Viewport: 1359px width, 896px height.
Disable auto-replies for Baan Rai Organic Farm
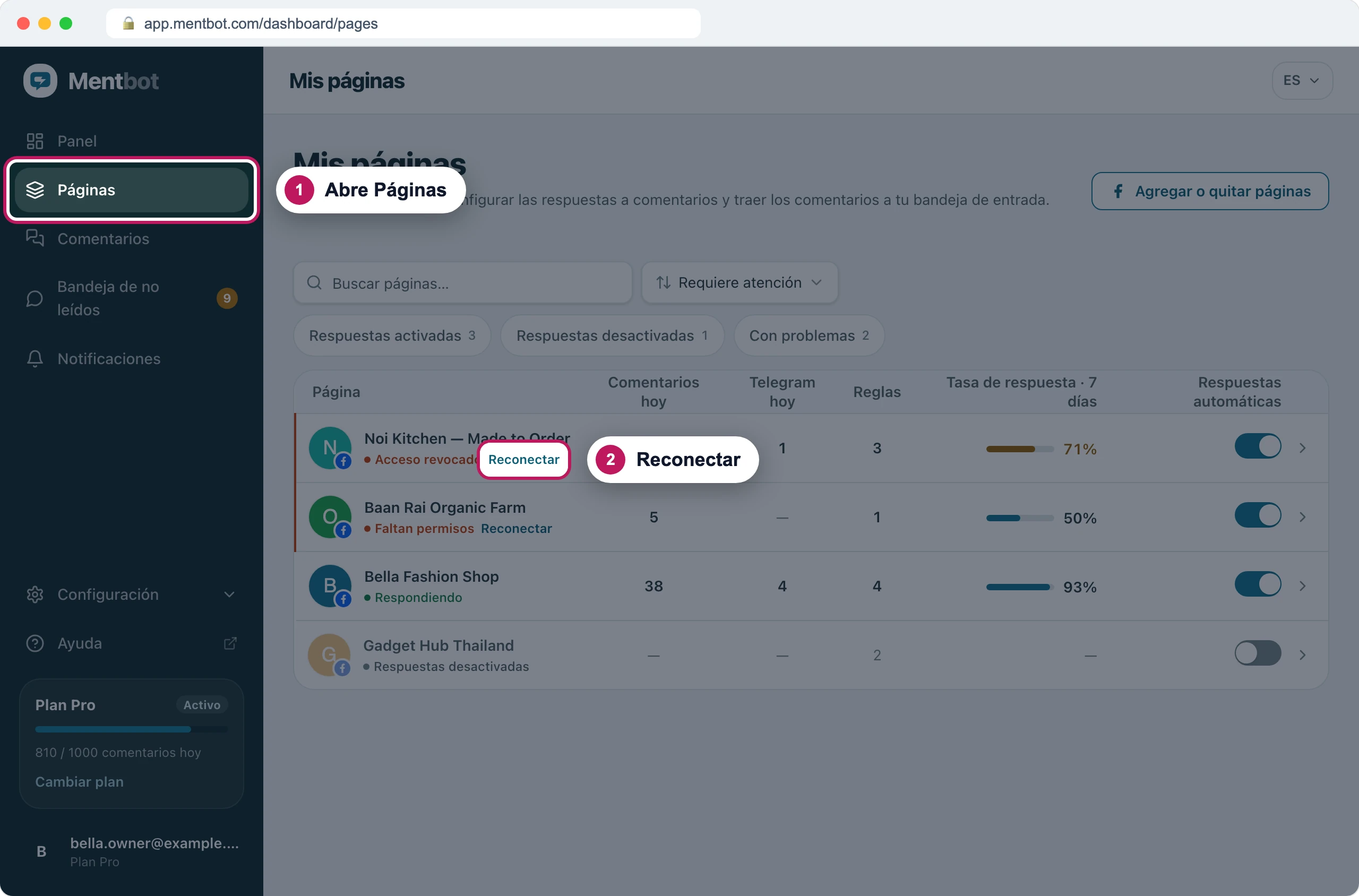1257,515
